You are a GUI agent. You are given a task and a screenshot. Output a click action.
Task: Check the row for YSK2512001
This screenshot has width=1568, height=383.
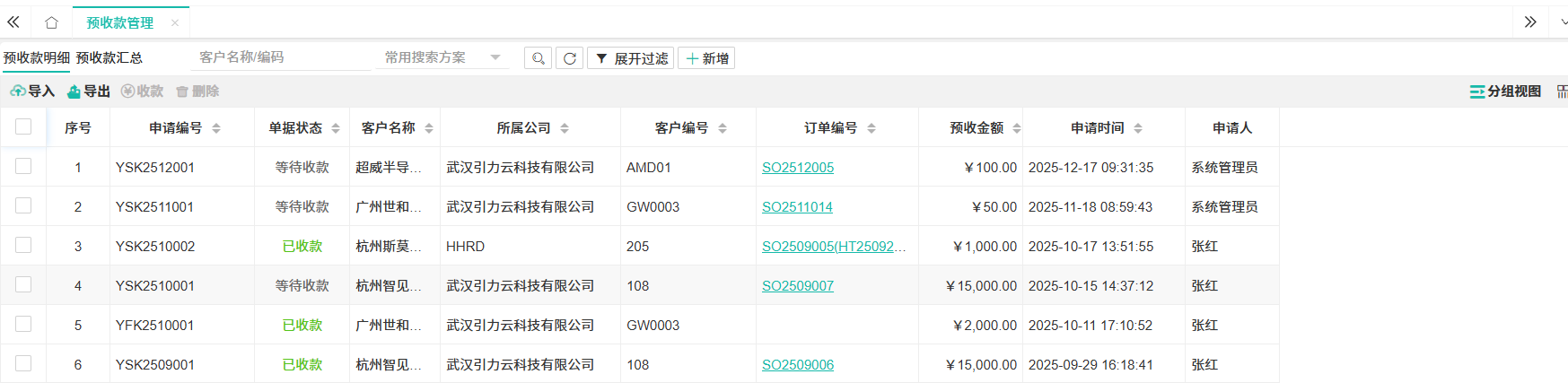[23, 167]
